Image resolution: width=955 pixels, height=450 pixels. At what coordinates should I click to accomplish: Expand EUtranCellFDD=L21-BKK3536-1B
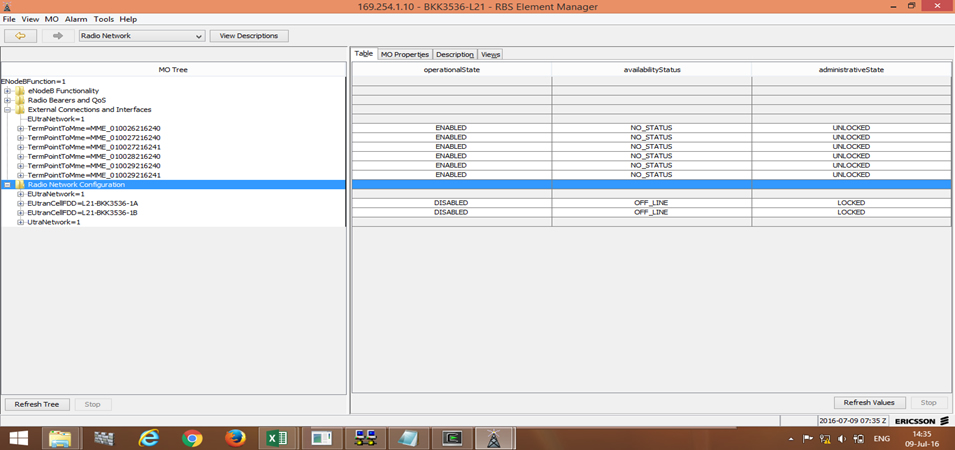pos(20,213)
